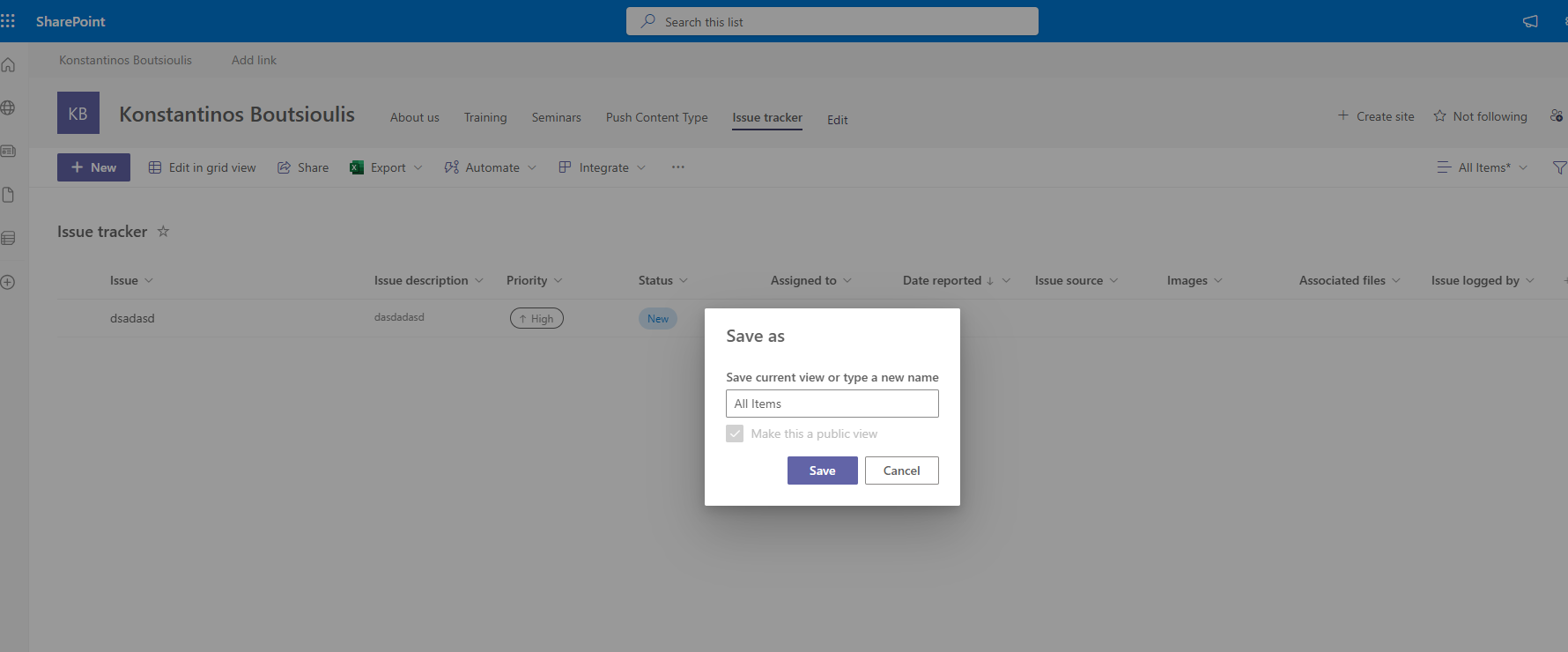This screenshot has height=652, width=1568.
Task: Click the Create plus-circle icon
Action: [8, 282]
